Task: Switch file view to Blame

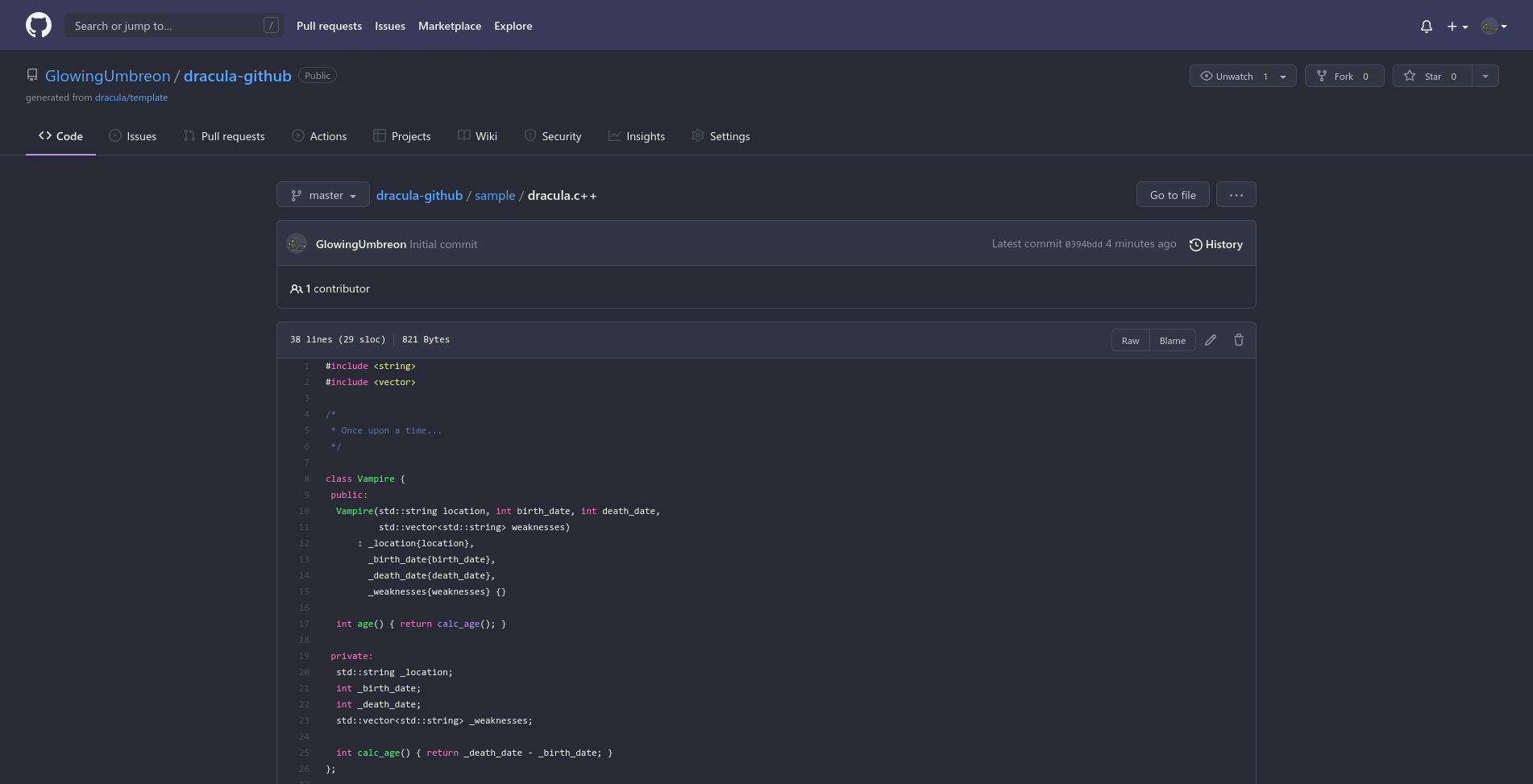Action: click(x=1172, y=340)
